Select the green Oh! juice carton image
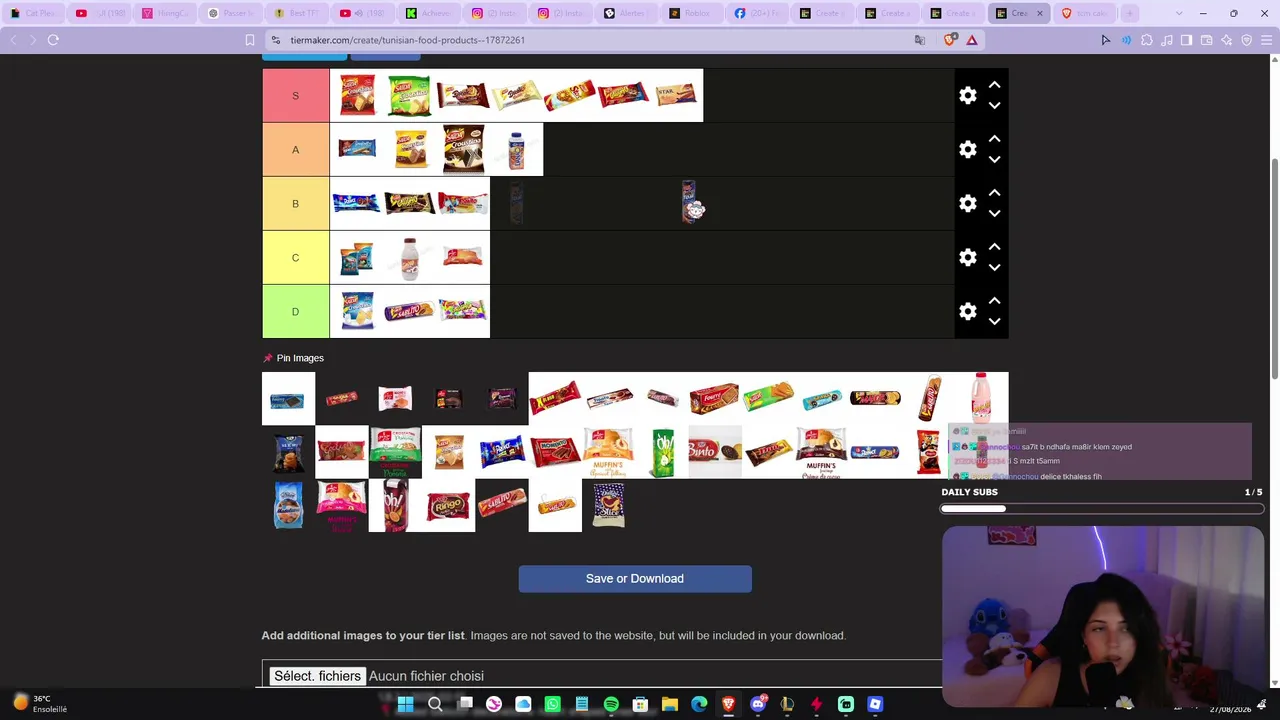This screenshot has height=720, width=1280. pos(662,452)
